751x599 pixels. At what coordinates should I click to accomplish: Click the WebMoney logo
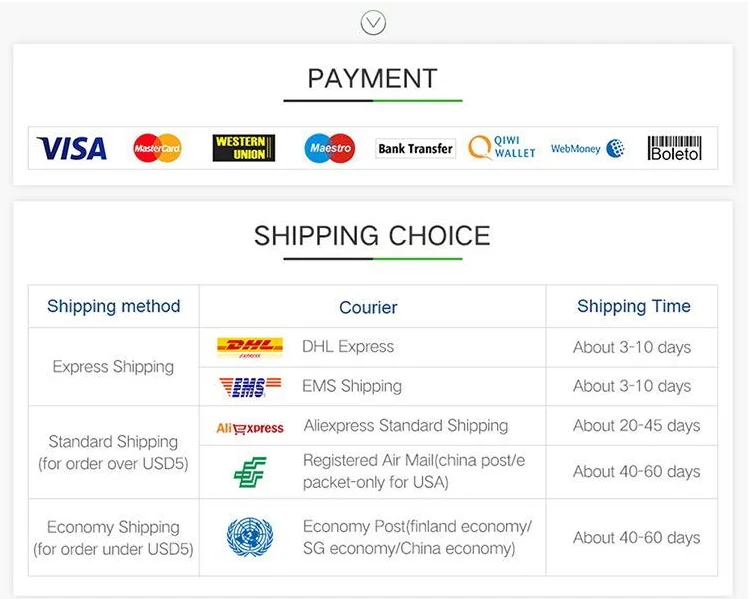(587, 149)
